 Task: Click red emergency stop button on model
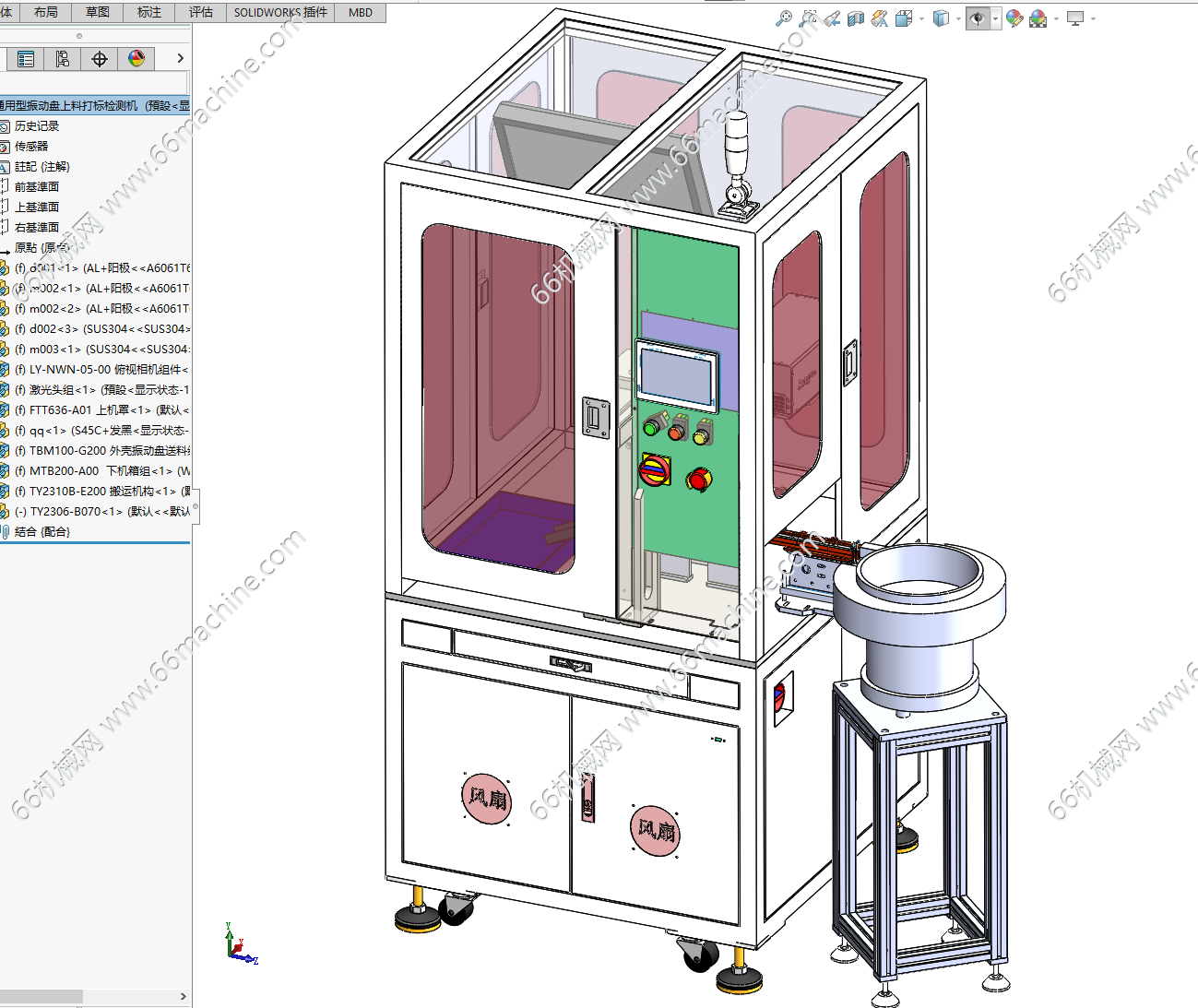699,480
